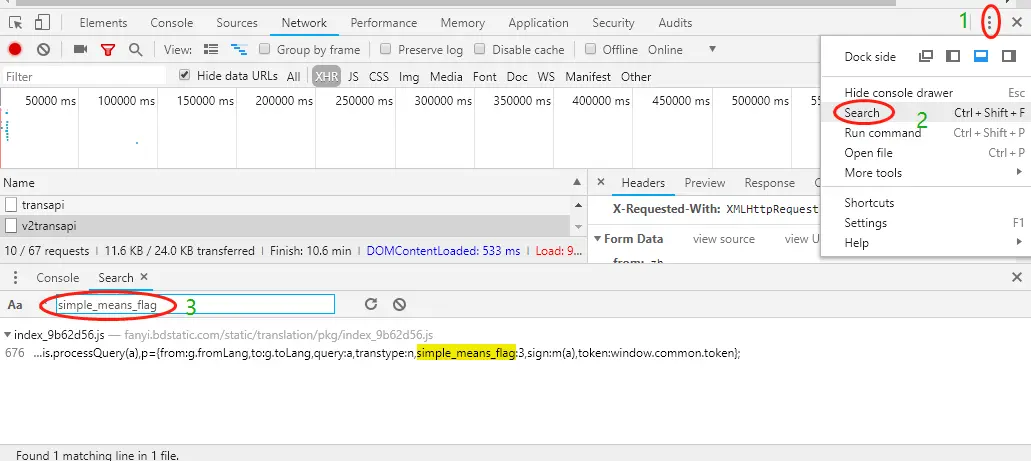The height and width of the screenshot is (461, 1031).
Task: Clear the search results
Action: click(x=399, y=304)
